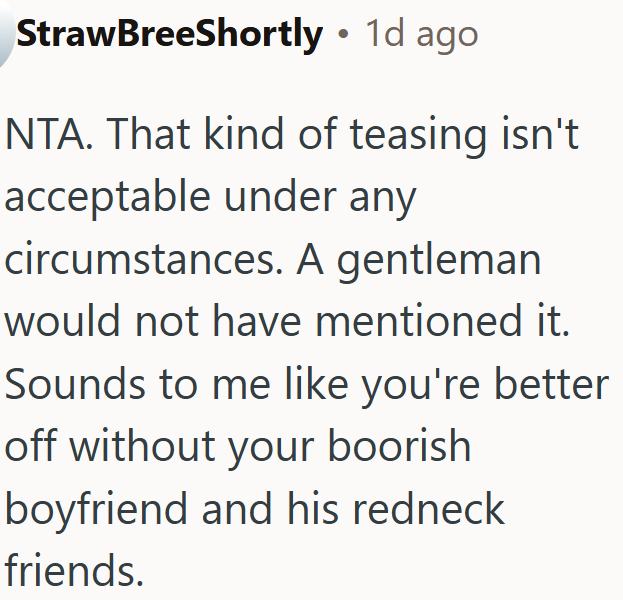Click the 'NTA.' verdict at comment start

[45, 136]
